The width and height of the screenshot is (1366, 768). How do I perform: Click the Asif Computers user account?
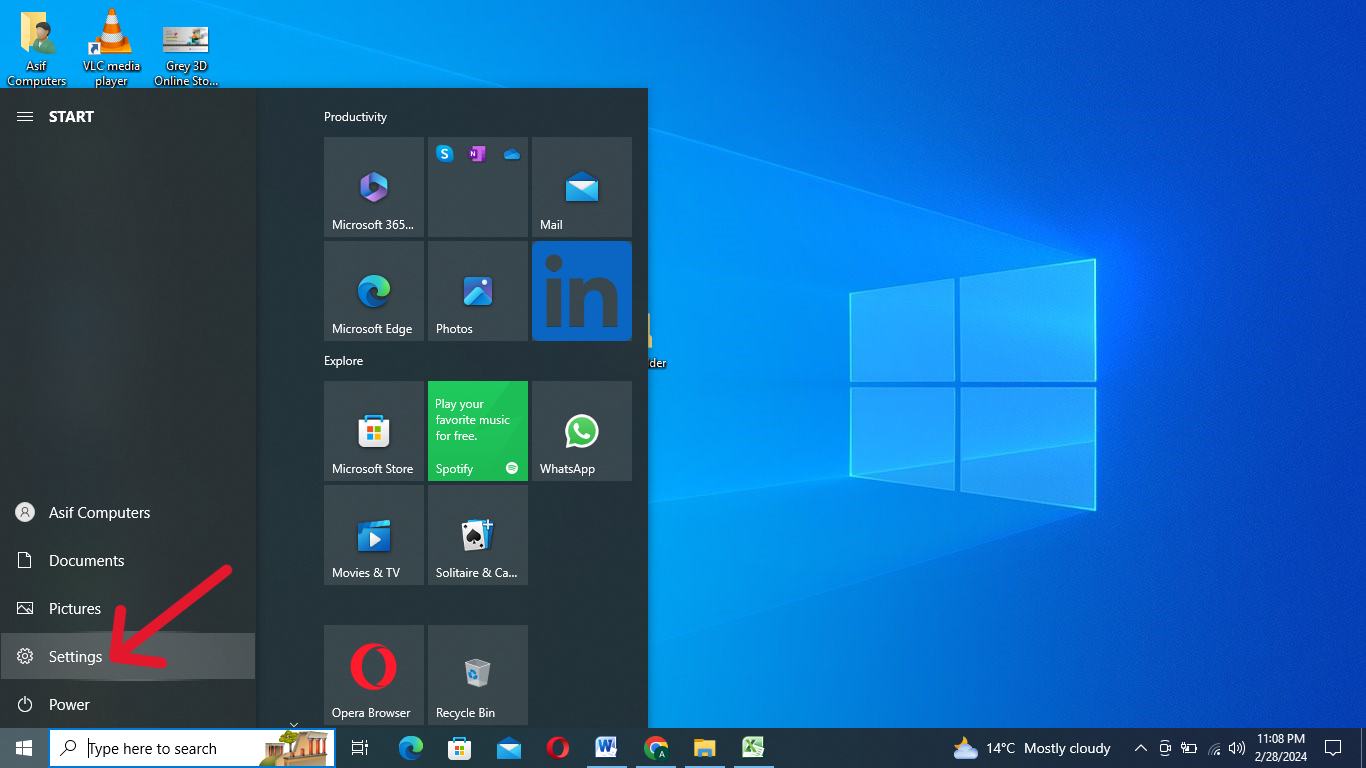point(99,513)
